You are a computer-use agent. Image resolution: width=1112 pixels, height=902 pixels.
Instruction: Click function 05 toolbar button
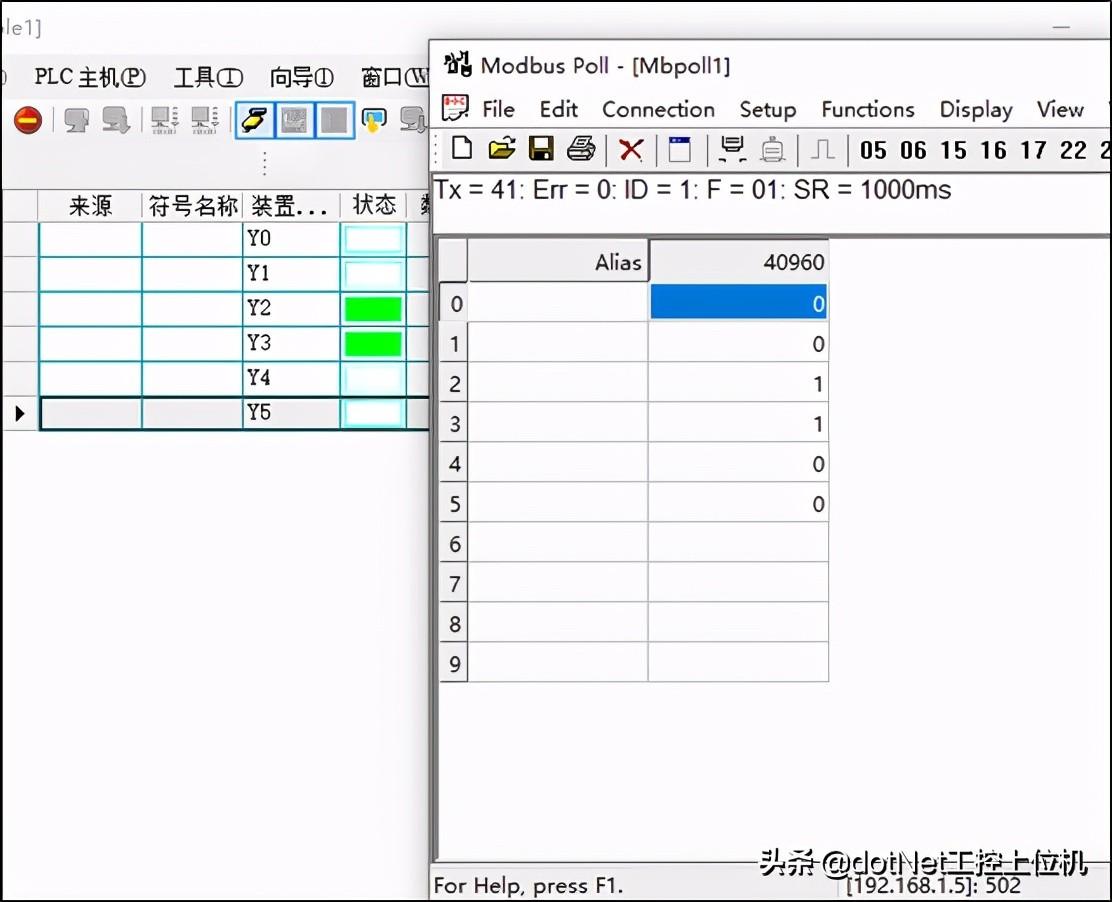coord(873,150)
